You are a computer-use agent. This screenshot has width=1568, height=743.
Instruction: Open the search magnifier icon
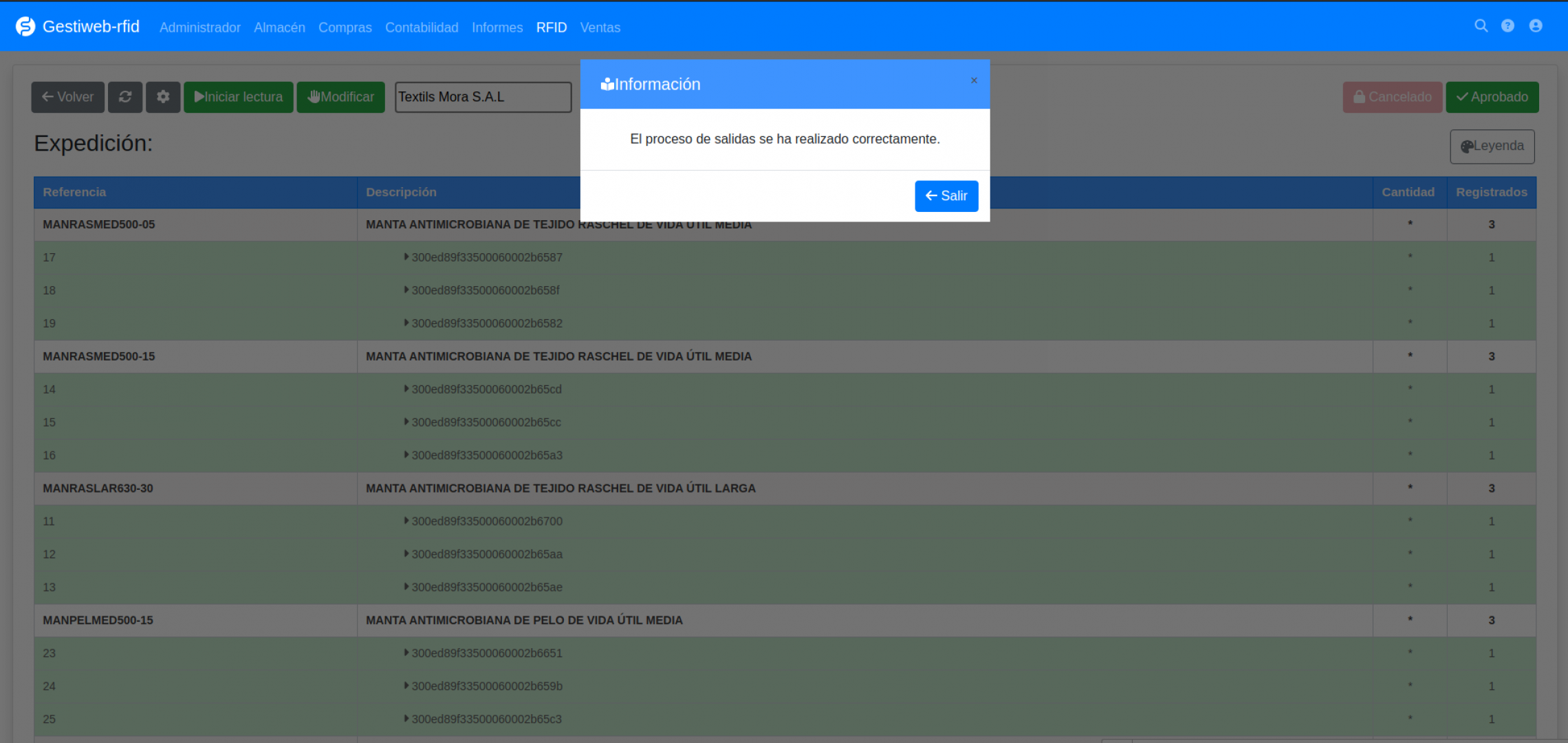pyautogui.click(x=1481, y=26)
